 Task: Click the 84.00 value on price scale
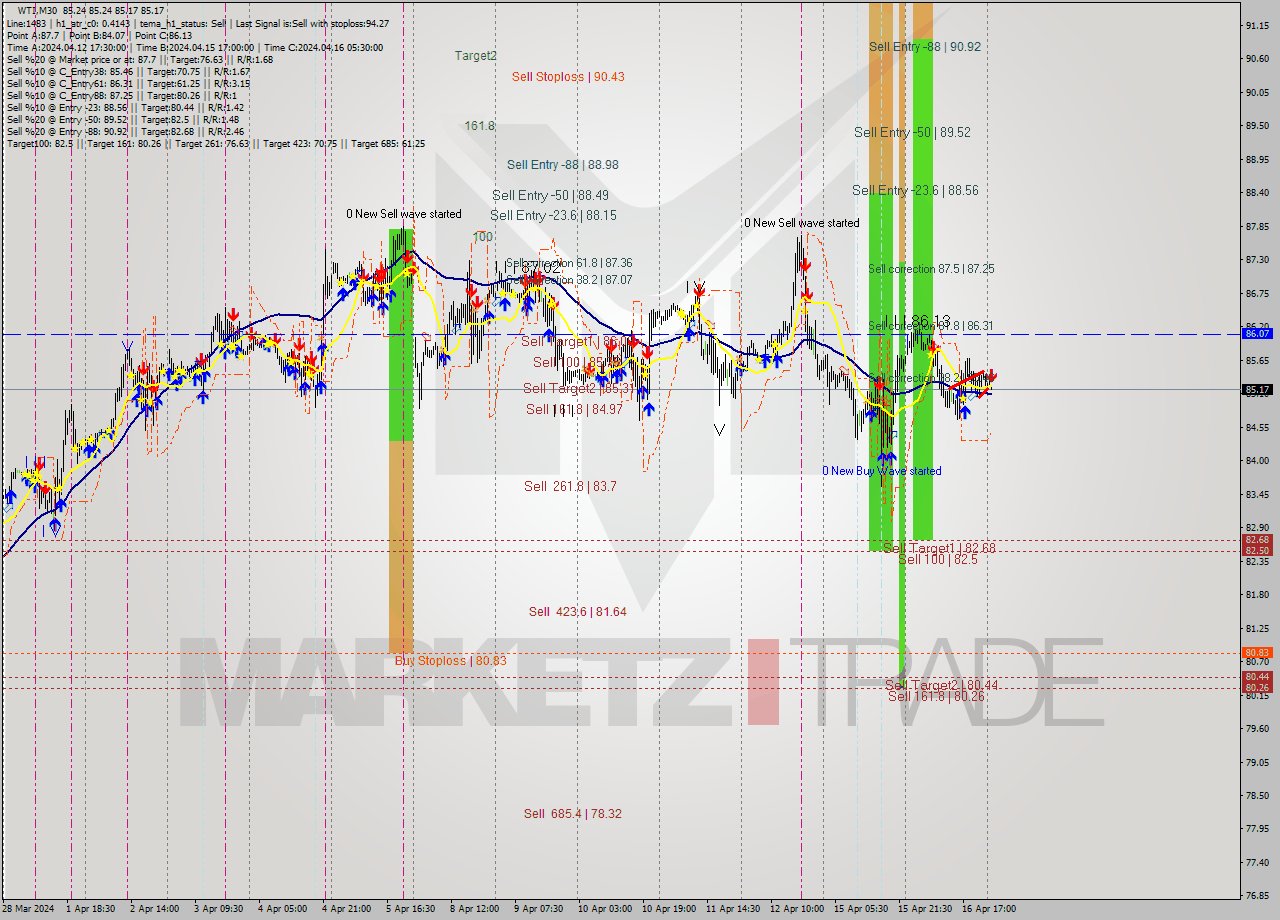tap(1257, 461)
